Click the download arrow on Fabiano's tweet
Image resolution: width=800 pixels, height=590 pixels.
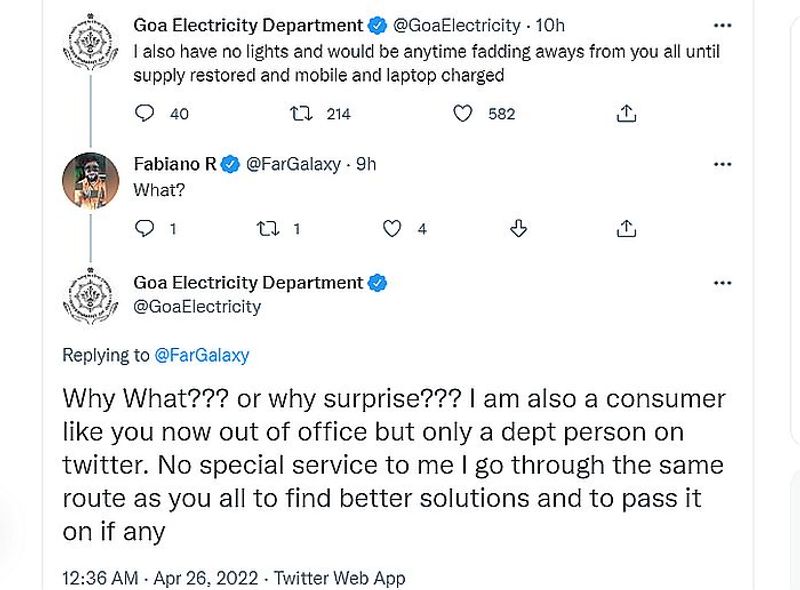pyautogui.click(x=518, y=229)
